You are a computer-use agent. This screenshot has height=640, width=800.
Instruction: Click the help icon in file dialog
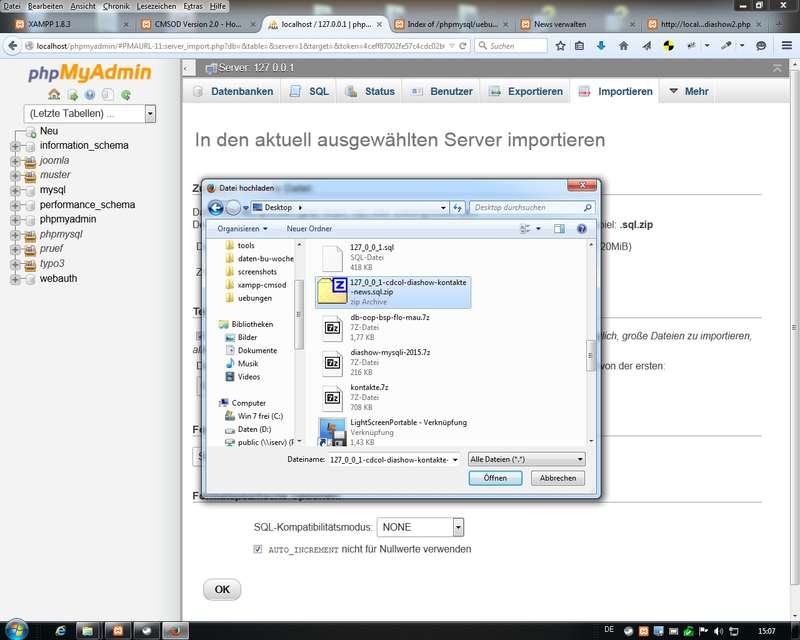(581, 229)
